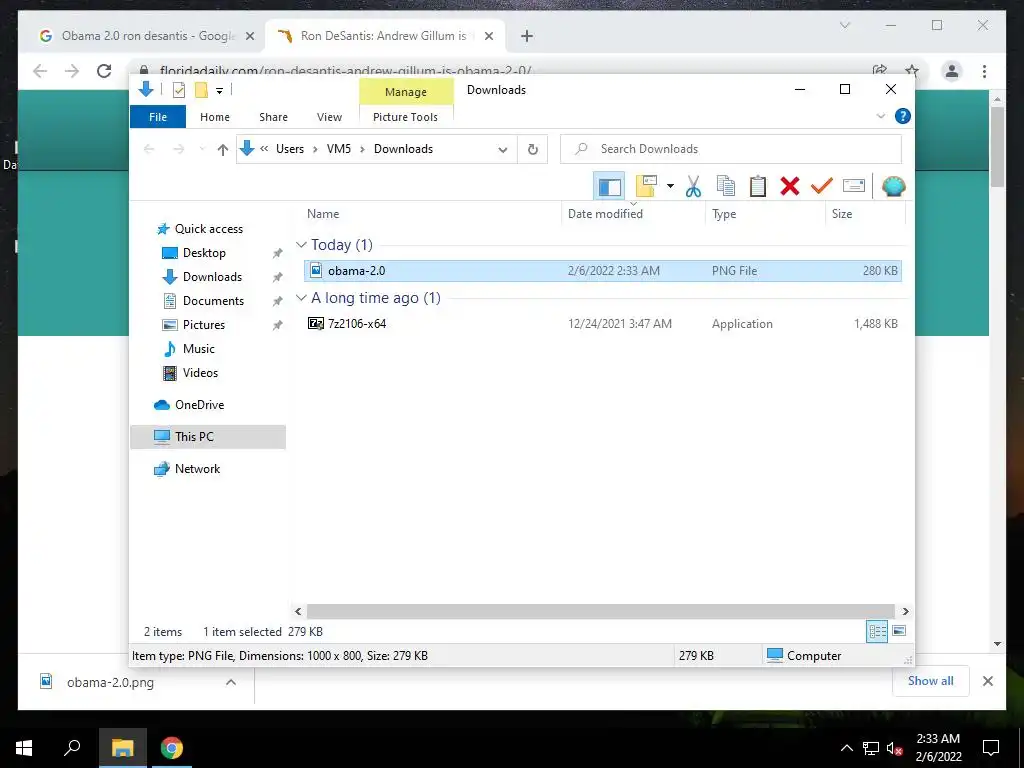Select the obama-2.0 PNG file
This screenshot has height=768, width=1024.
[603, 270]
